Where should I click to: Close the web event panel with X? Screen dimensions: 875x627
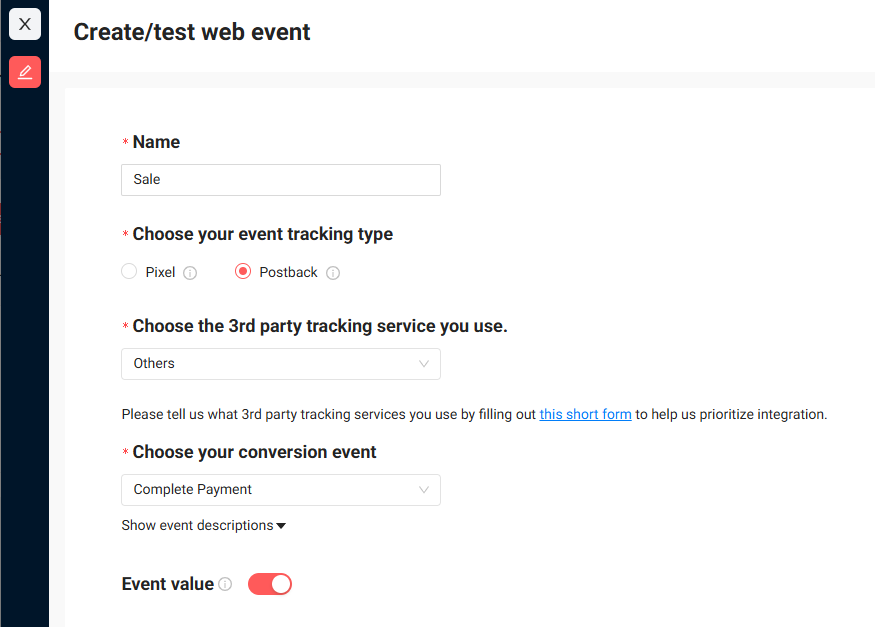point(24,23)
